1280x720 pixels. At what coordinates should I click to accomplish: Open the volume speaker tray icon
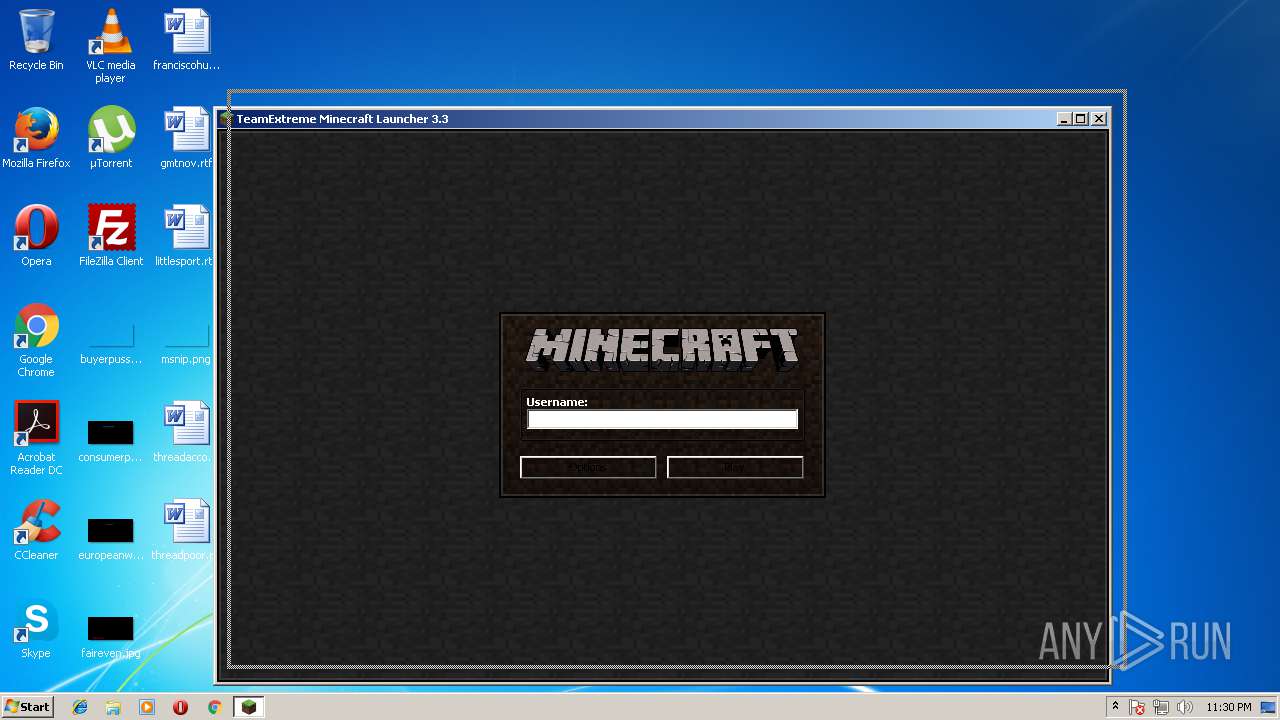coord(1185,707)
